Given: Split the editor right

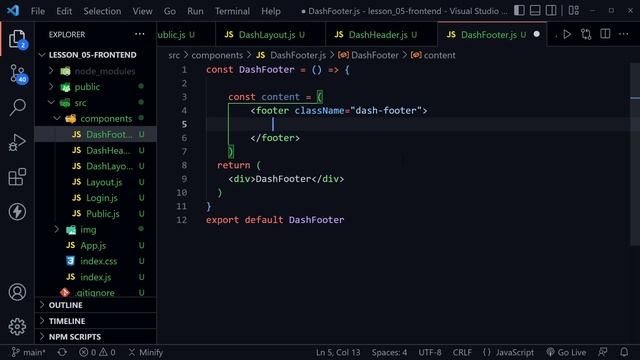Looking at the screenshot, I should pos(605,34).
